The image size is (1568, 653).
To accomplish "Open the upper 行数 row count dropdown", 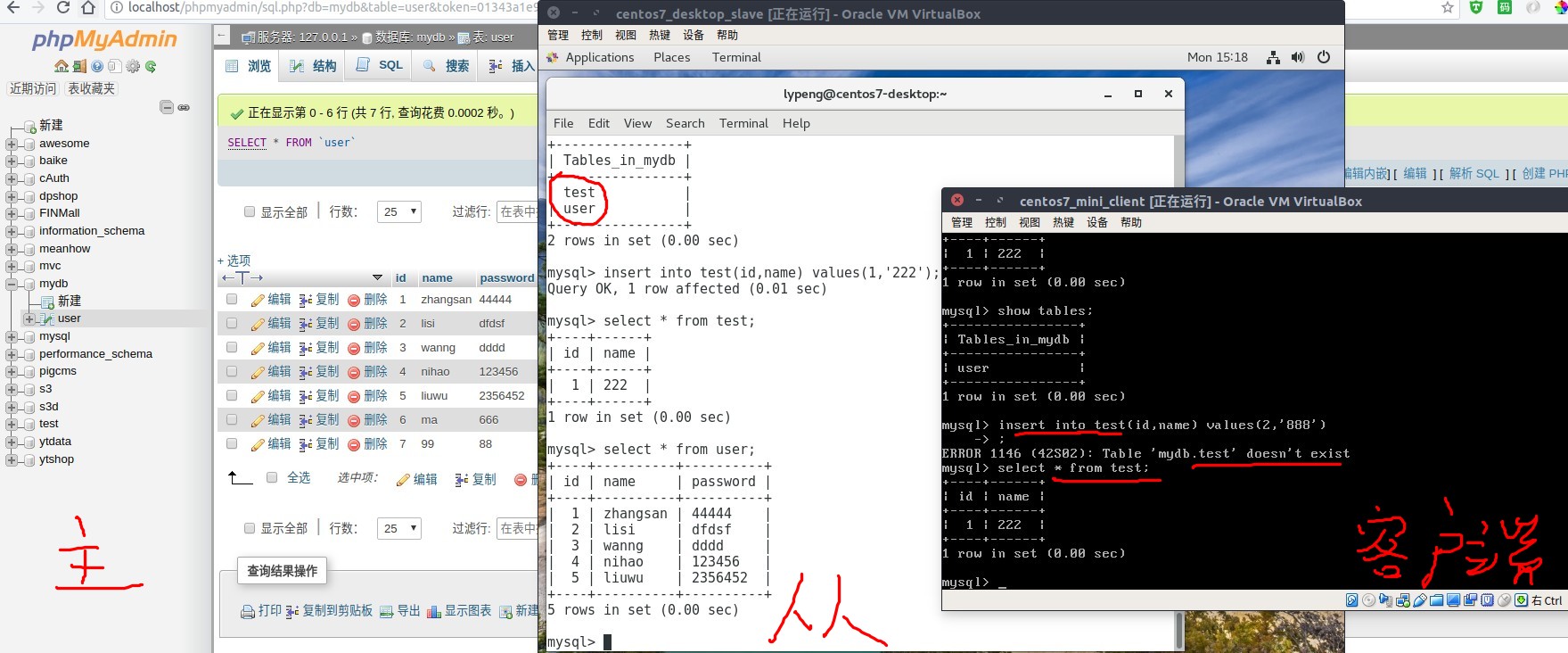I will coord(400,211).
